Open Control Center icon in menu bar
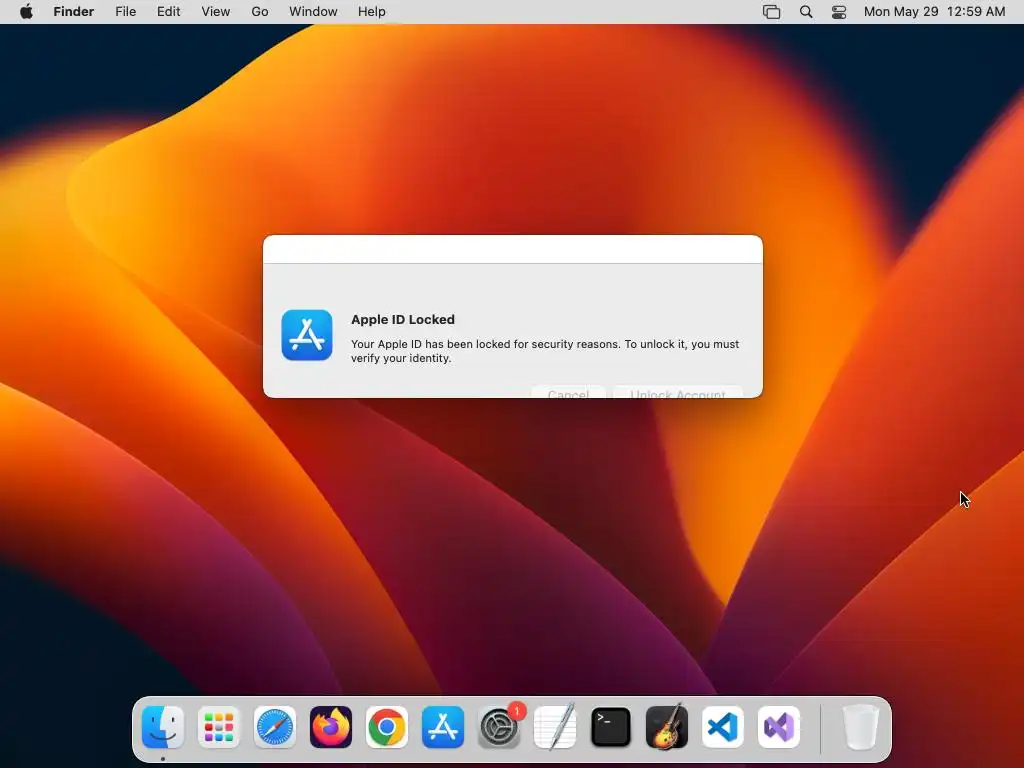This screenshot has width=1024, height=768. (839, 12)
